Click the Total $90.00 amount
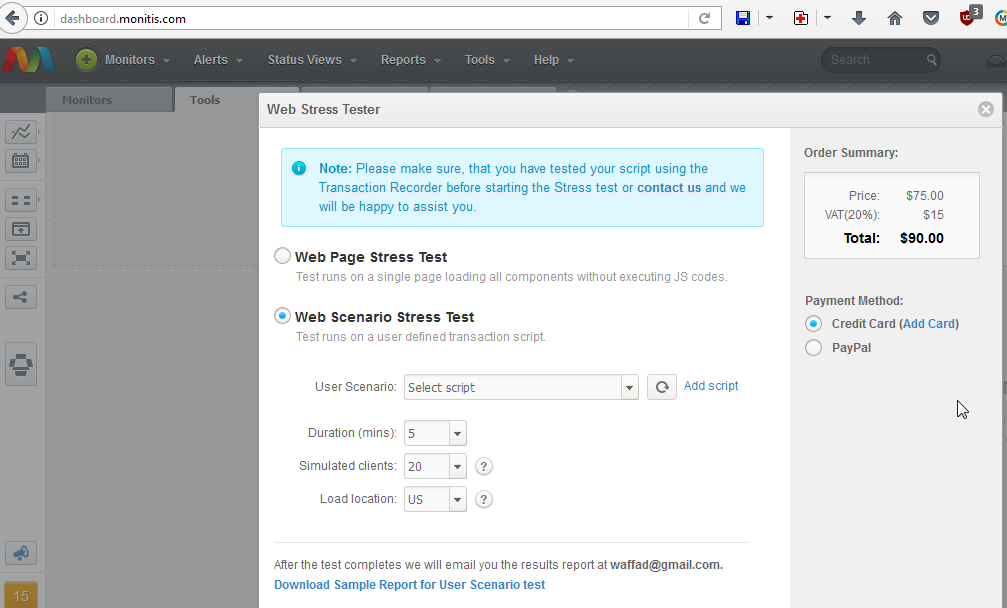 click(922, 238)
